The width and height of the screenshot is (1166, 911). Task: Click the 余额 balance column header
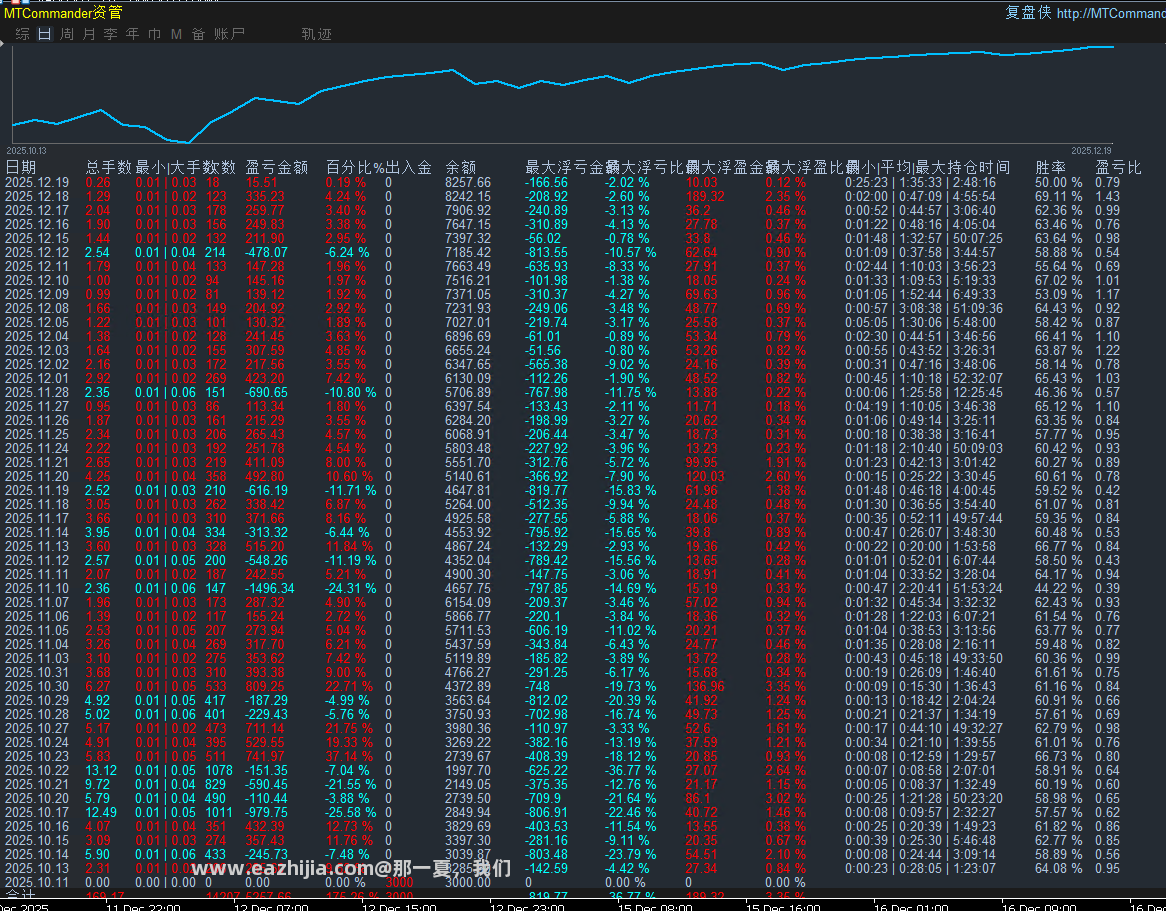(461, 167)
